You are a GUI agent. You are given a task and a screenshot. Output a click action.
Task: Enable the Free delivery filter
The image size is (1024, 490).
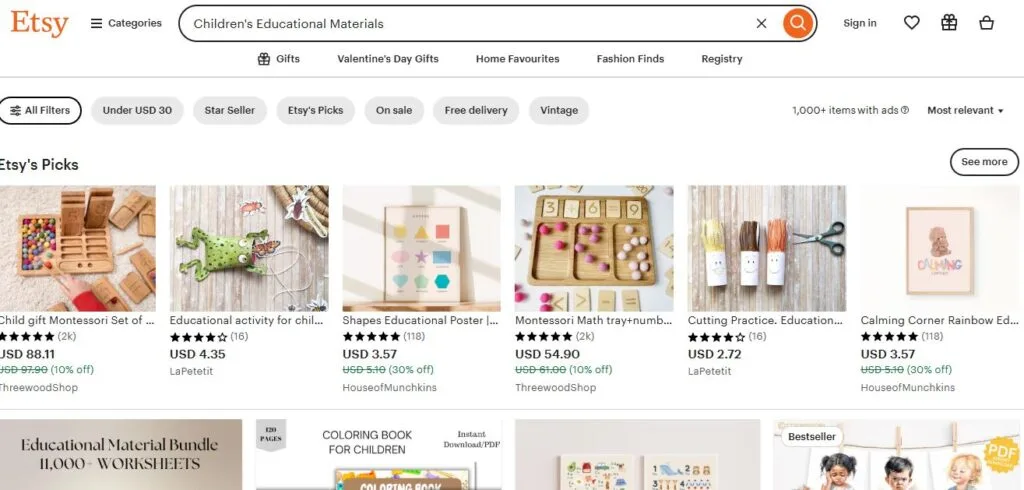coord(476,110)
